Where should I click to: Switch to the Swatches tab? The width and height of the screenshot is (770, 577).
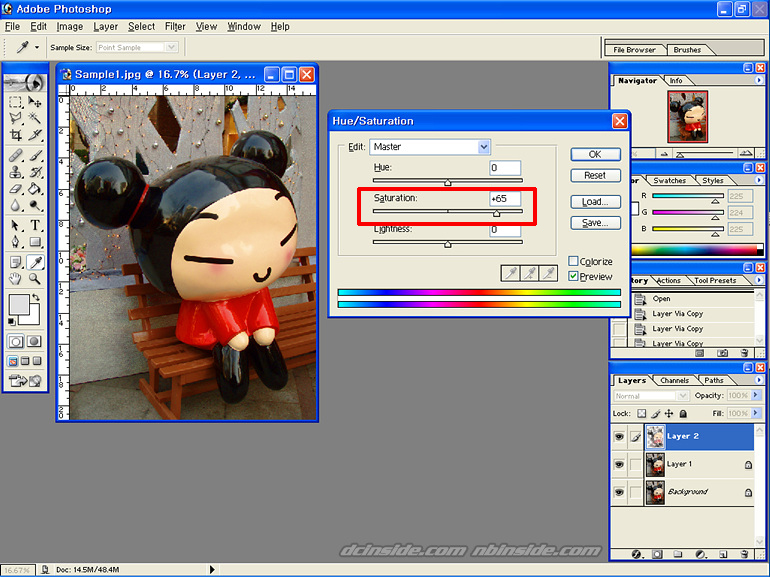(669, 181)
